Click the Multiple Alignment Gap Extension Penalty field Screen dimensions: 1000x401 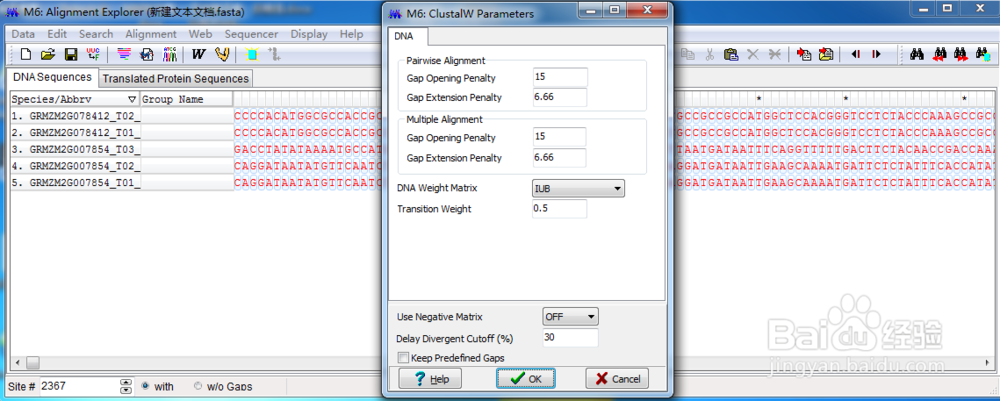point(559,157)
